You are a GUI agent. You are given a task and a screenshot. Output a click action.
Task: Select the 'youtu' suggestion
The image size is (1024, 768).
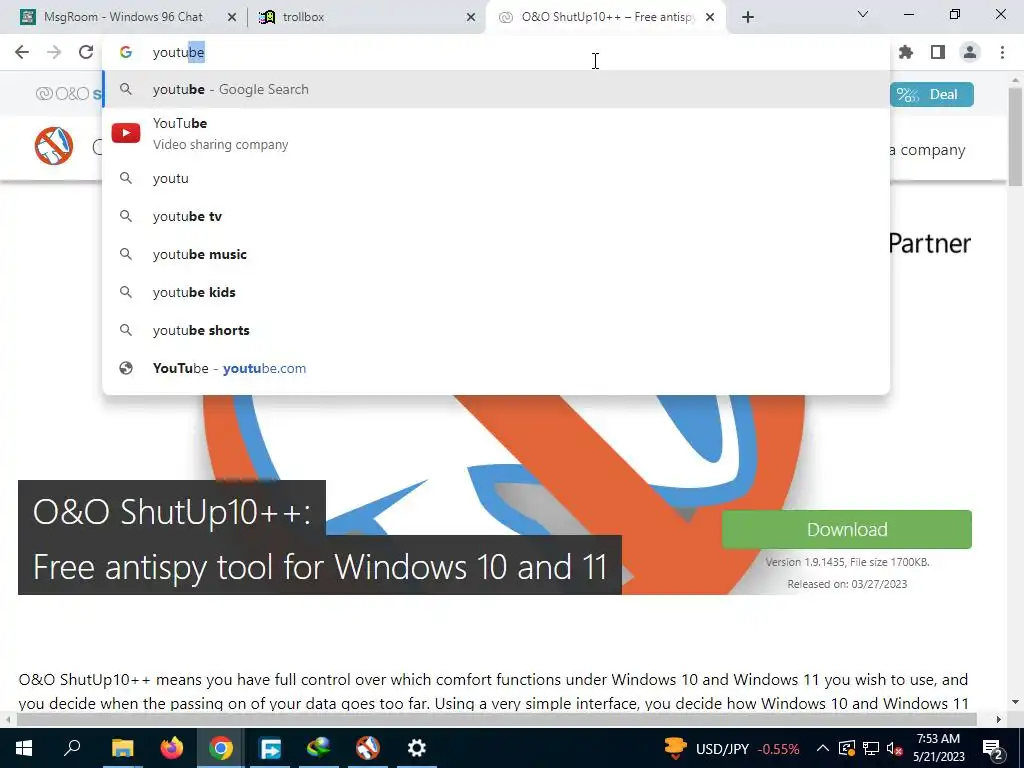496,178
